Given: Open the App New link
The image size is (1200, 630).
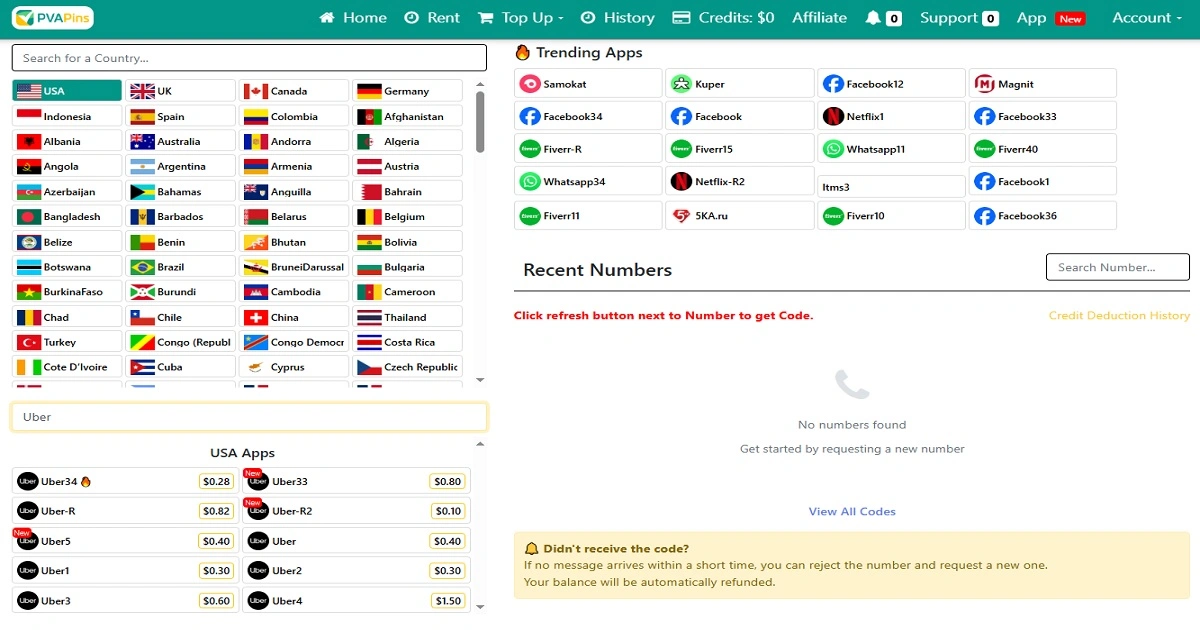Looking at the screenshot, I should click(x=1050, y=18).
